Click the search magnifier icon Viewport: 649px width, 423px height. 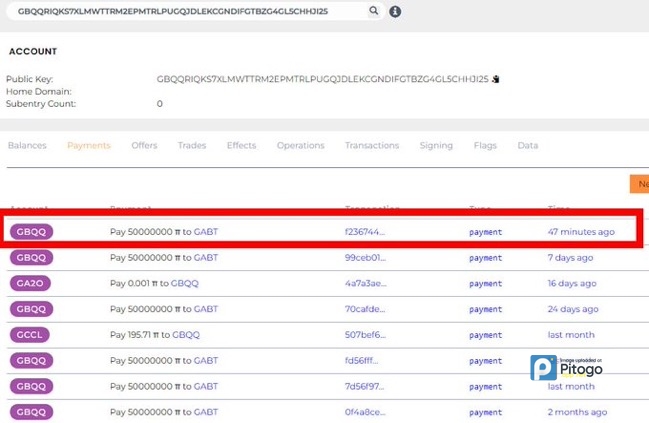[x=374, y=11]
